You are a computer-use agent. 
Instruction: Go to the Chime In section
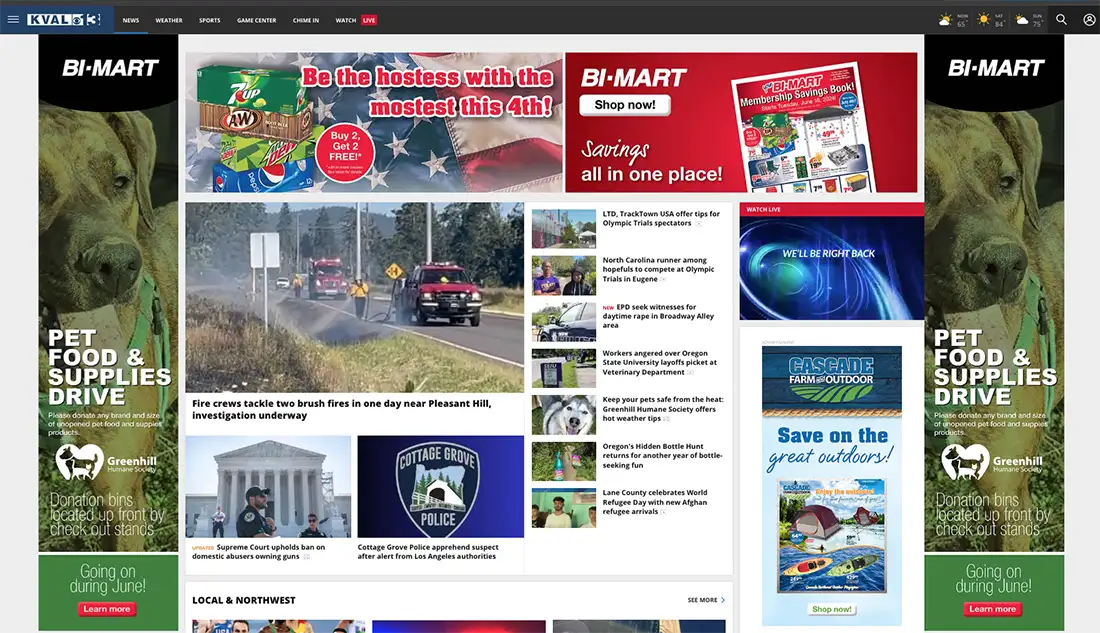tap(306, 20)
